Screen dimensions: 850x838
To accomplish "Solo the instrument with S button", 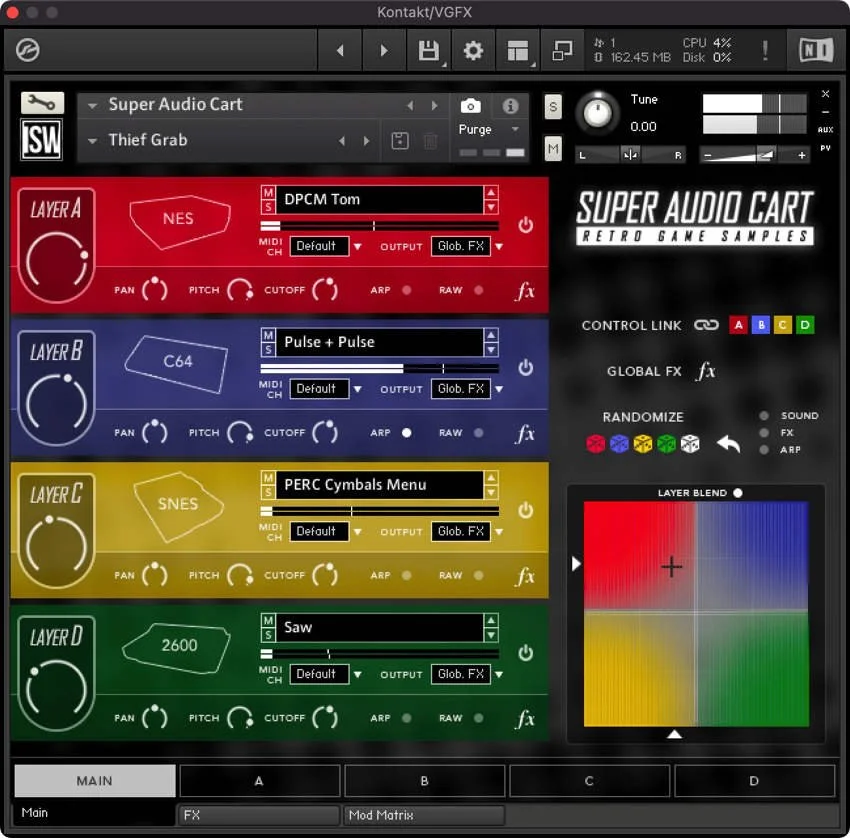I will pyautogui.click(x=552, y=106).
